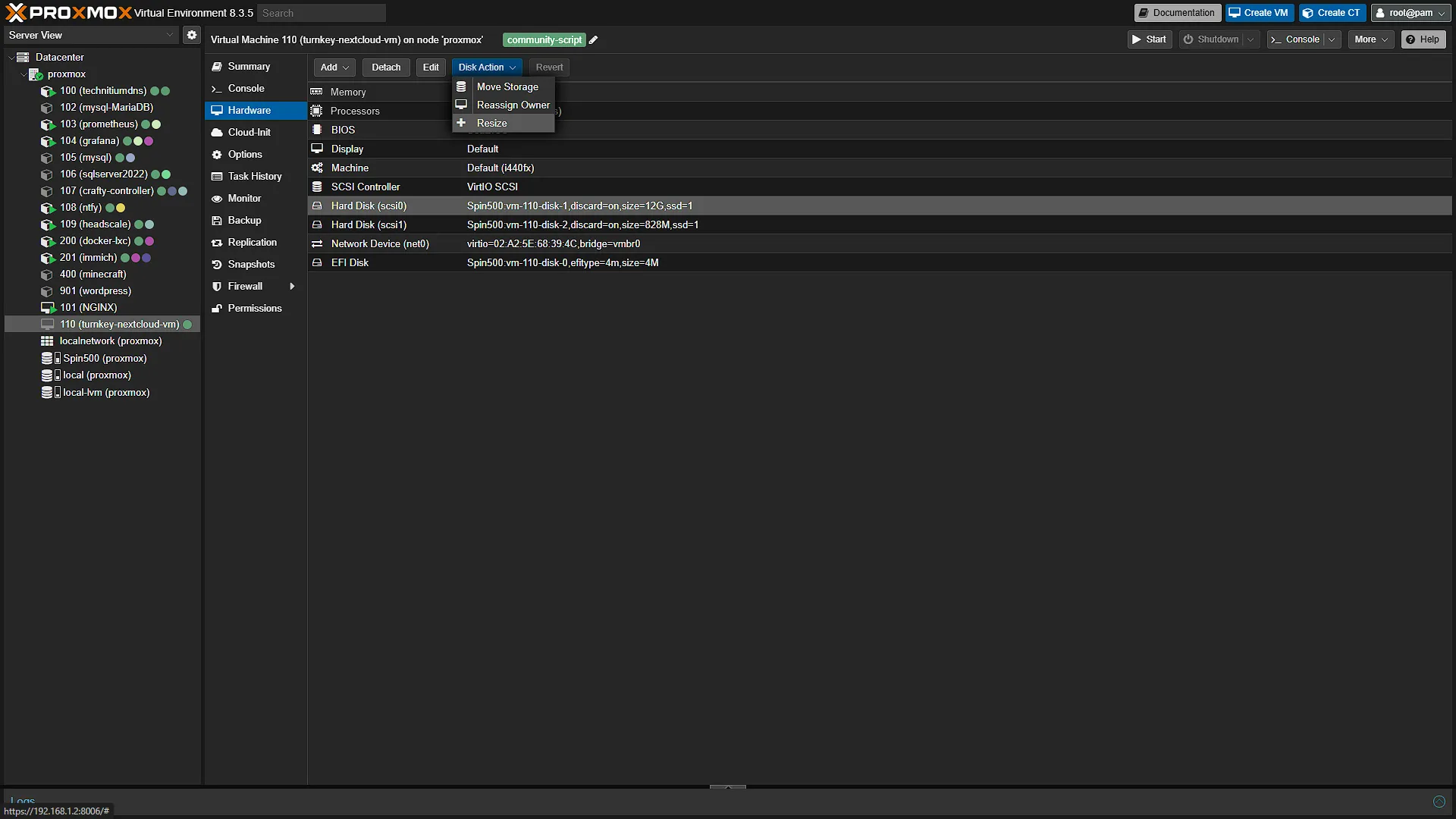Select 201 (immich) in the tree

pyautogui.click(x=102, y=258)
